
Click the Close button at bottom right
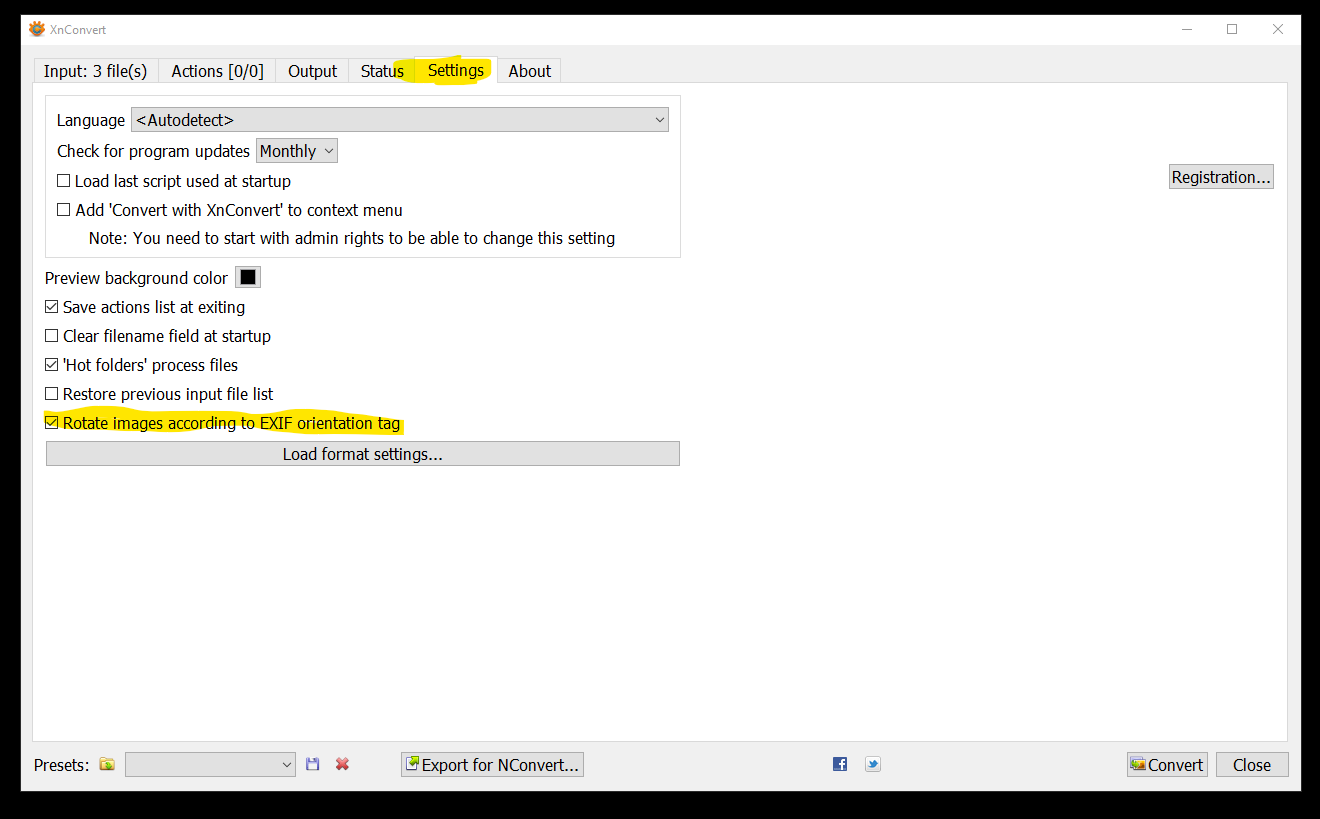tap(1252, 764)
